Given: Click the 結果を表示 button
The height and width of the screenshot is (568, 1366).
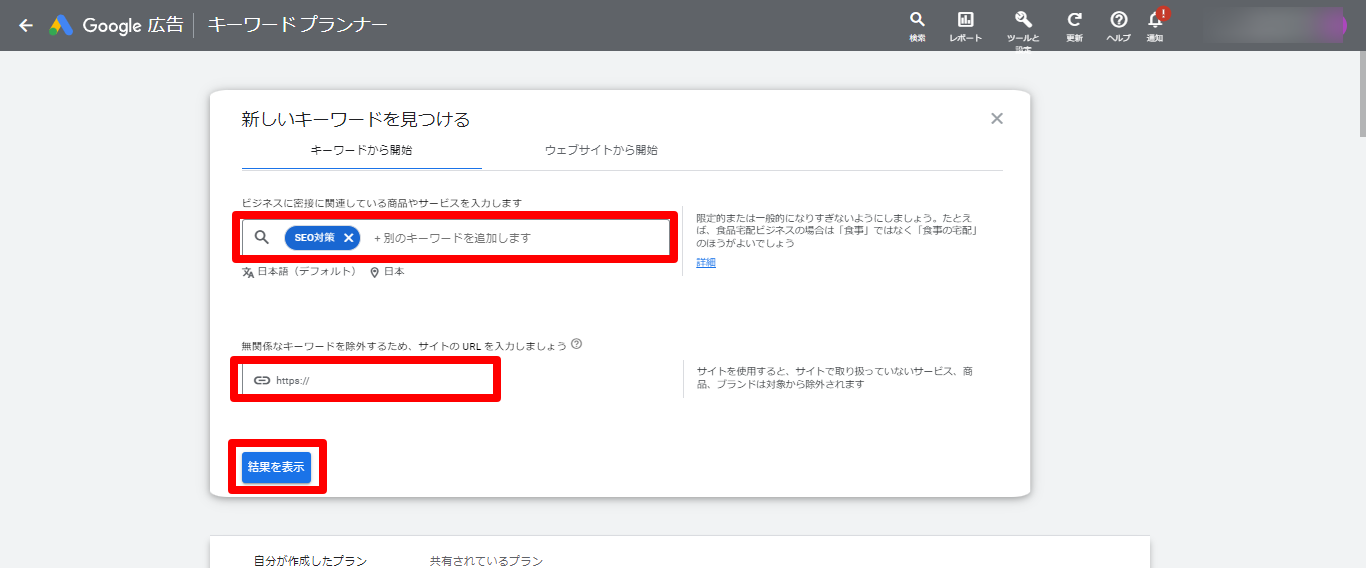Looking at the screenshot, I should coord(276,467).
